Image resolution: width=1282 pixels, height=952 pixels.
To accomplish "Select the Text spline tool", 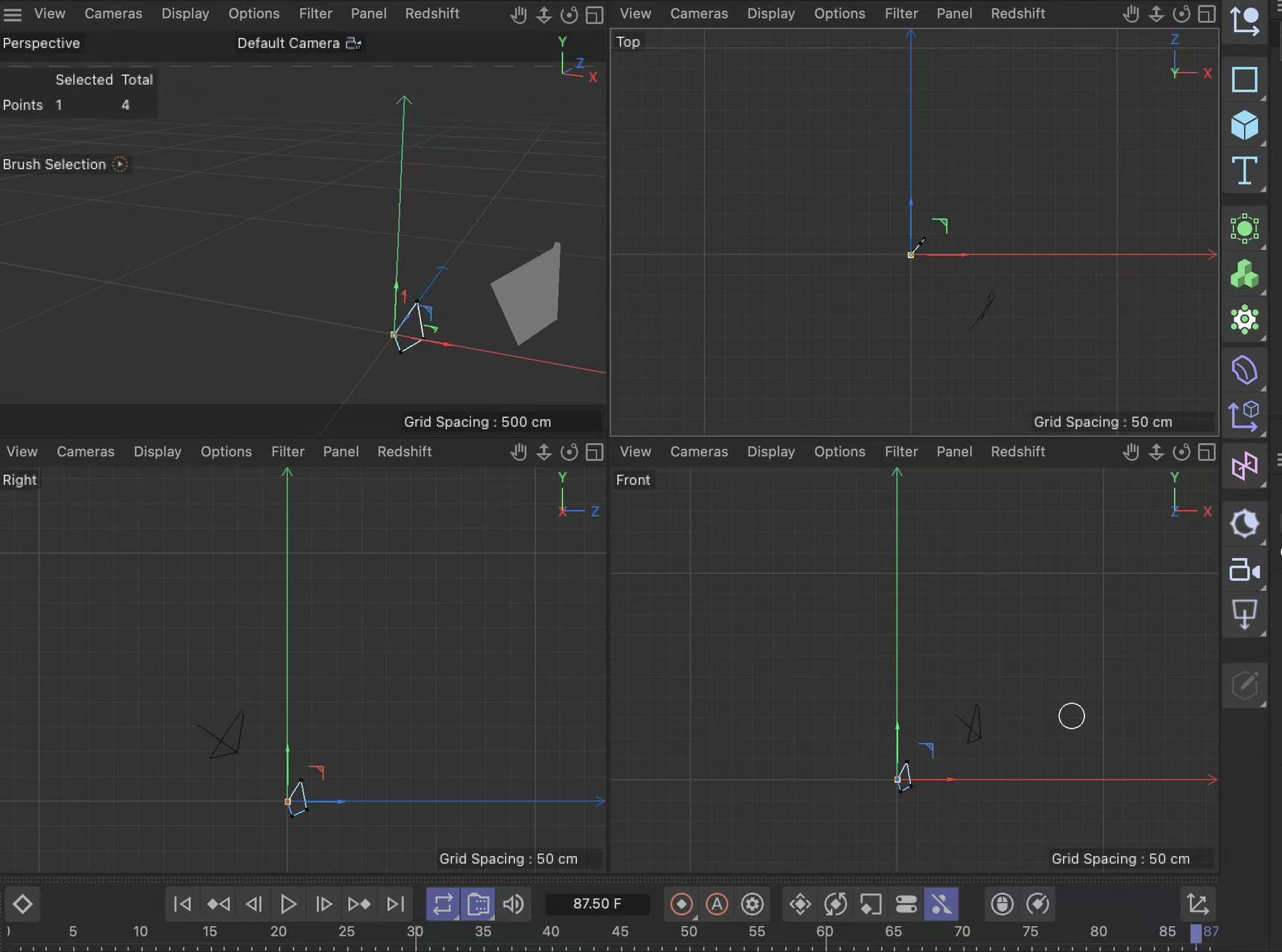I will point(1245,170).
